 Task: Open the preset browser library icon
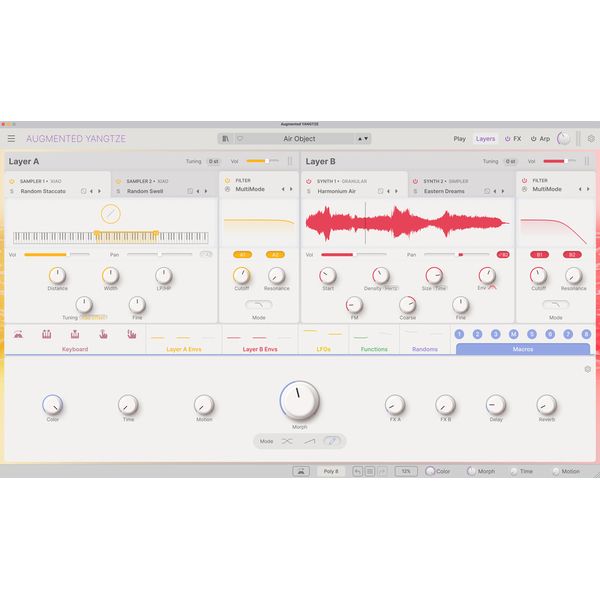(225, 139)
